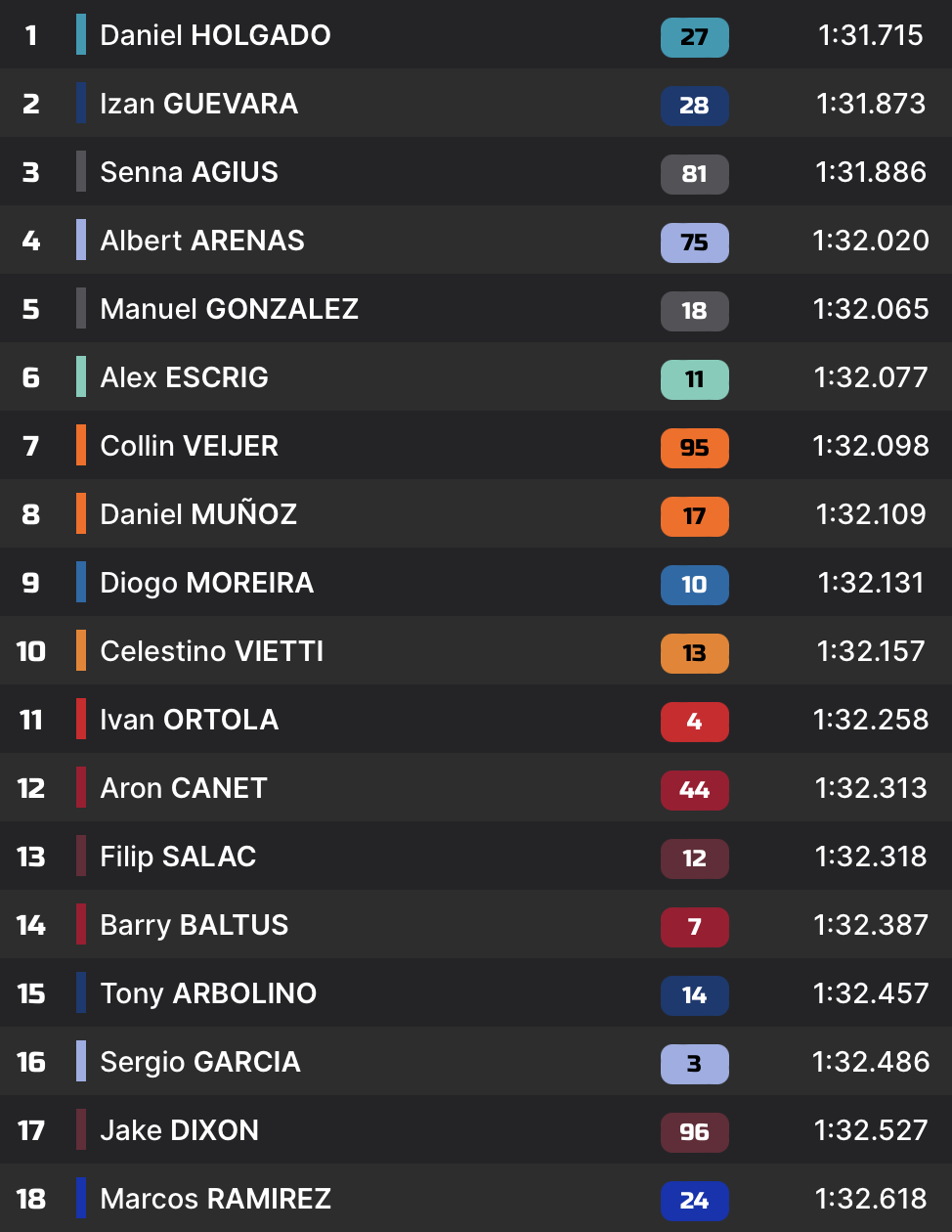Screen dimensions: 952x1232
Task: Click the orange number 95 badge
Action: (x=694, y=448)
